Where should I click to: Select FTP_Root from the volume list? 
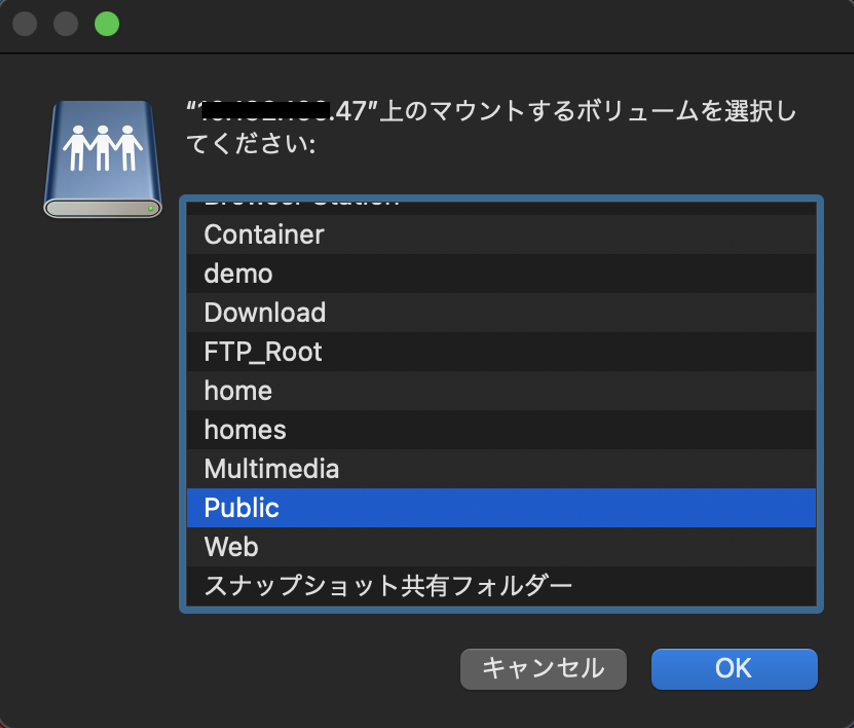[263, 352]
